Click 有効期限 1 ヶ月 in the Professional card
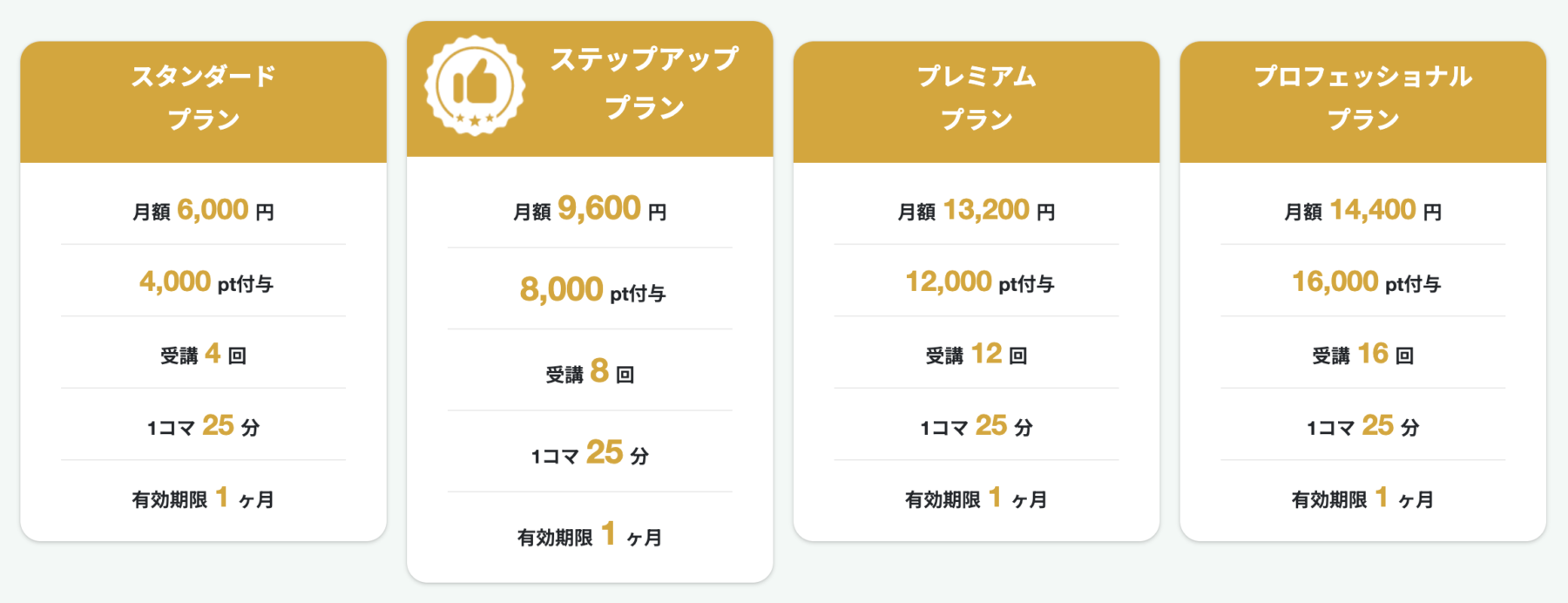 [1362, 498]
